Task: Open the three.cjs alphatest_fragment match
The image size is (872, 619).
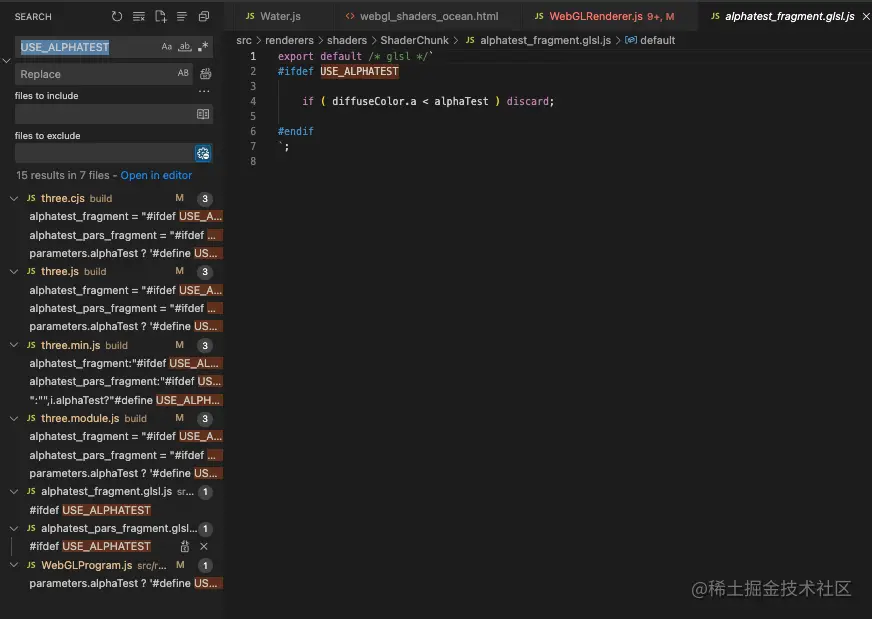Action: (126, 216)
